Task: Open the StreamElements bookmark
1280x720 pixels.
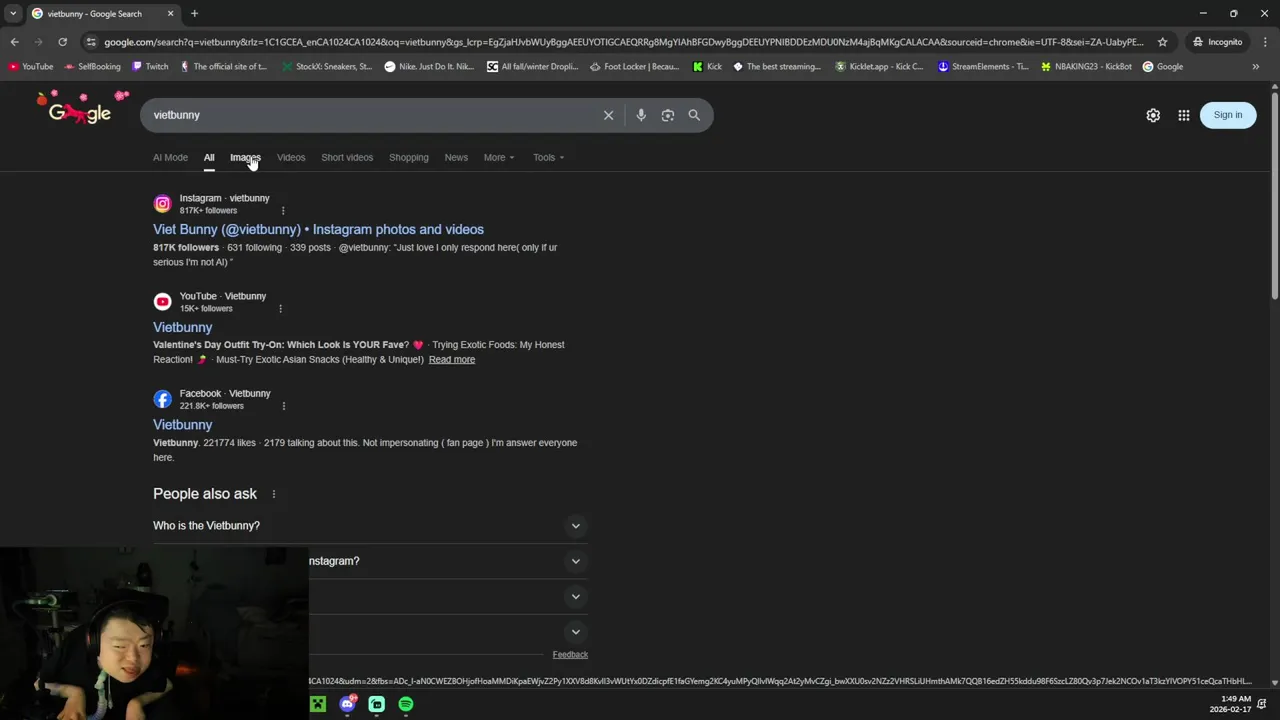Action: point(983,67)
